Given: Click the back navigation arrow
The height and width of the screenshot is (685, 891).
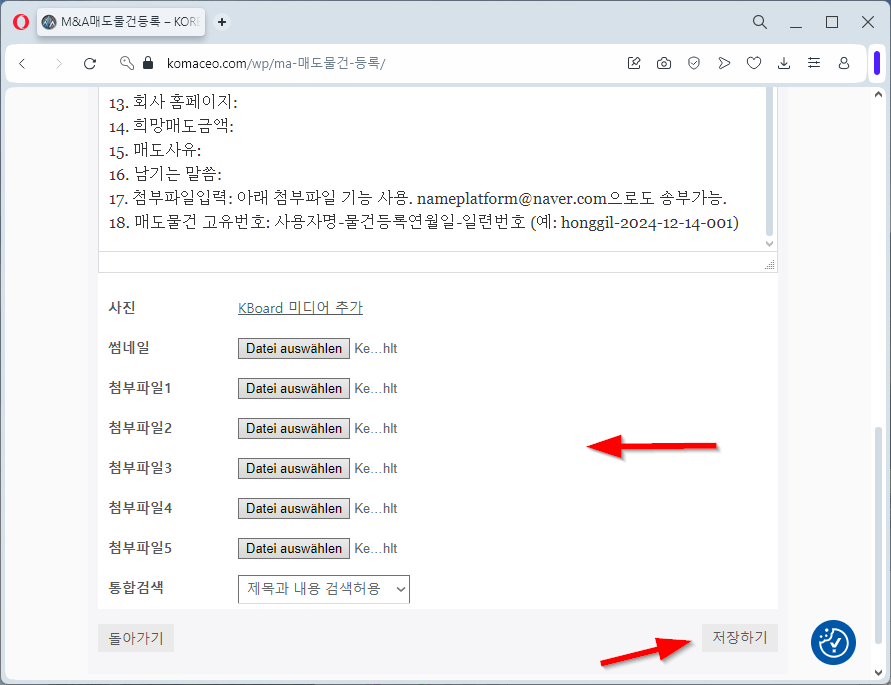Looking at the screenshot, I should click(x=22, y=63).
